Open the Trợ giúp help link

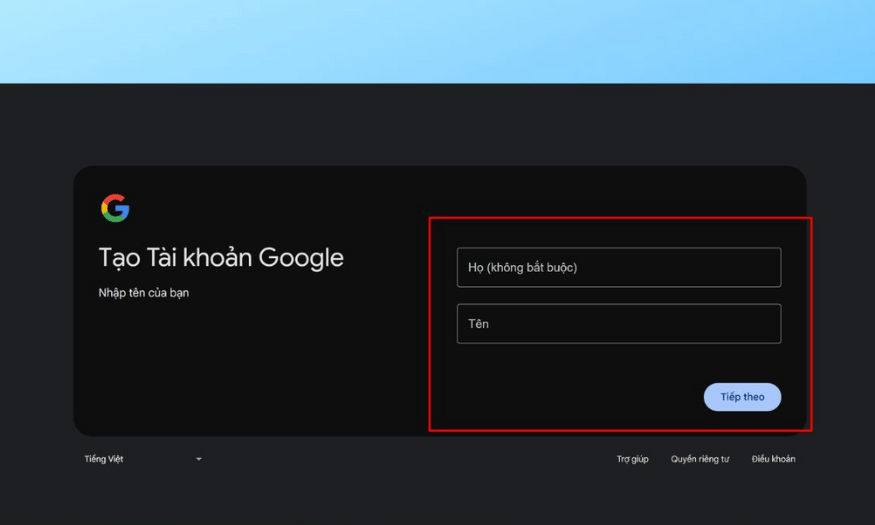point(632,459)
